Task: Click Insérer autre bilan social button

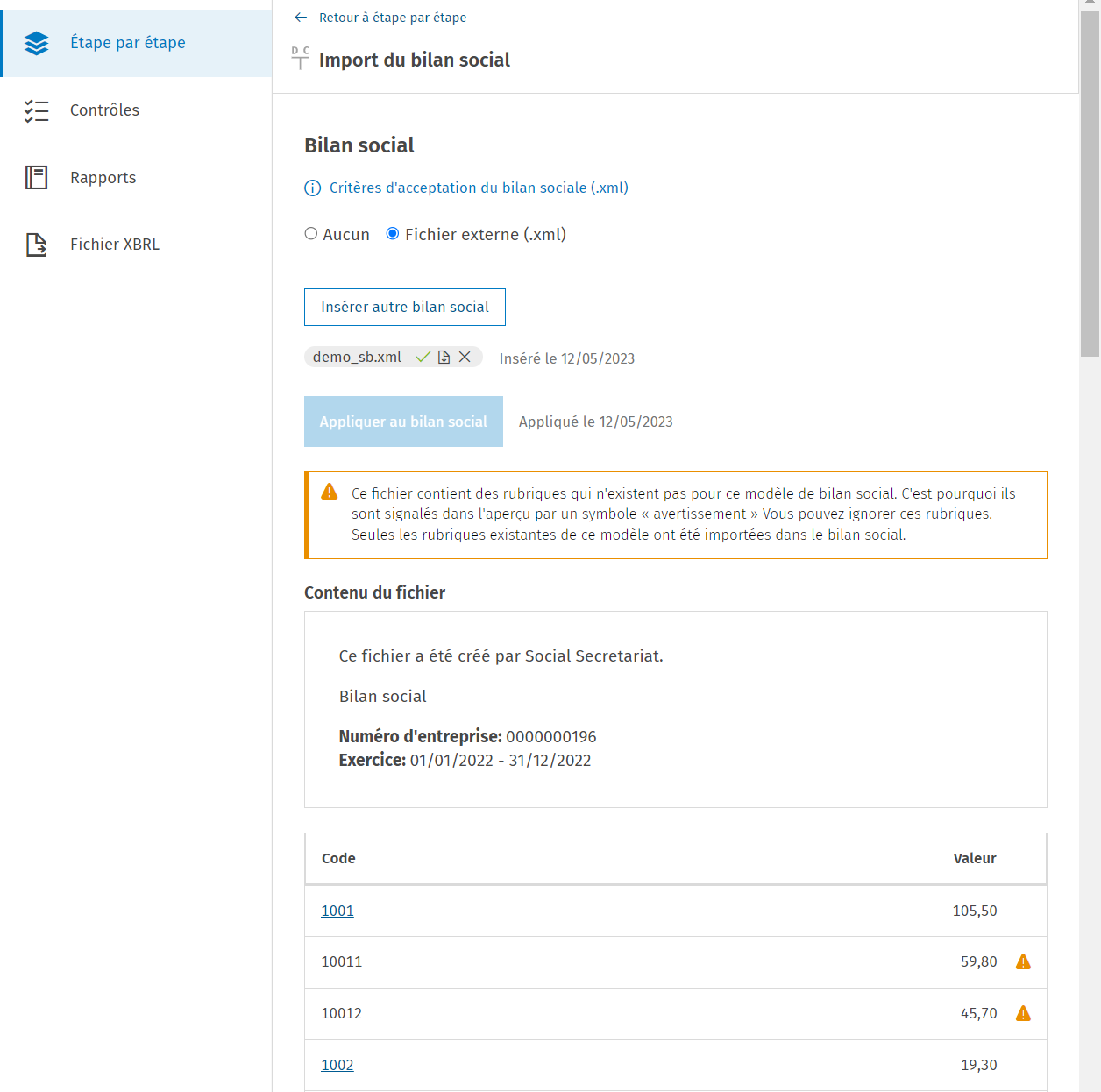Action: tap(405, 307)
